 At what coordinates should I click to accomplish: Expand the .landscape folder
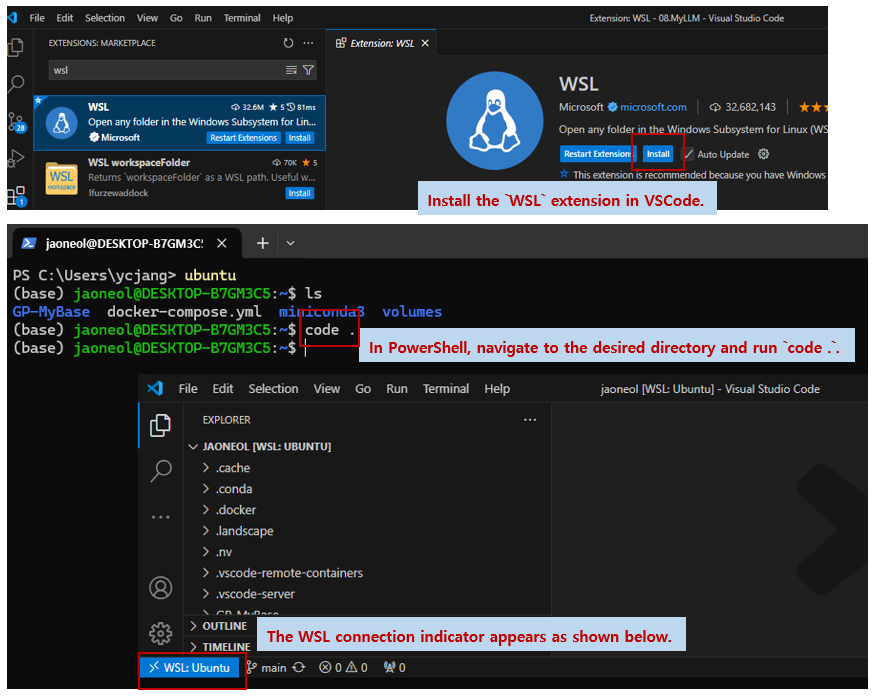coord(238,531)
